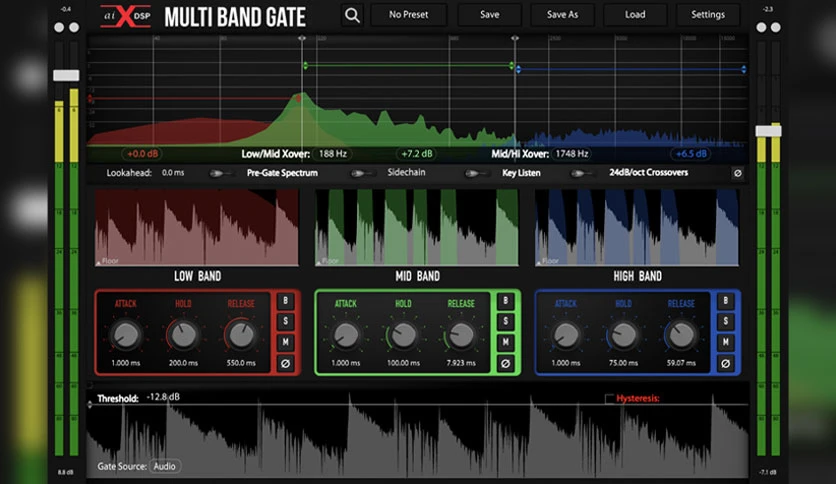Mute the mid band with M button
The image size is (836, 484).
[x=505, y=342]
